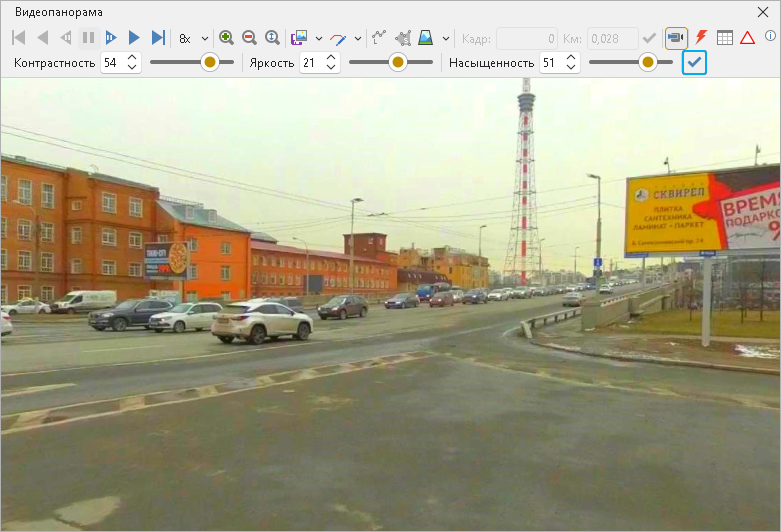The image size is (781, 532).
Task: Click the info circle icon
Action: 770,36
